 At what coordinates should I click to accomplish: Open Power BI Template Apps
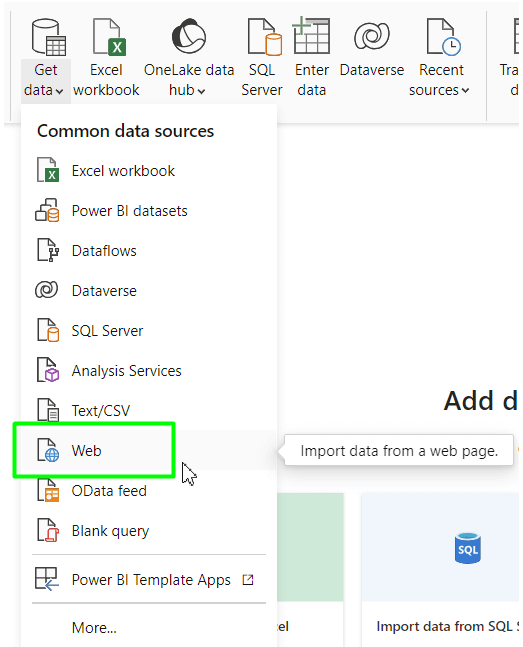click(x=149, y=579)
